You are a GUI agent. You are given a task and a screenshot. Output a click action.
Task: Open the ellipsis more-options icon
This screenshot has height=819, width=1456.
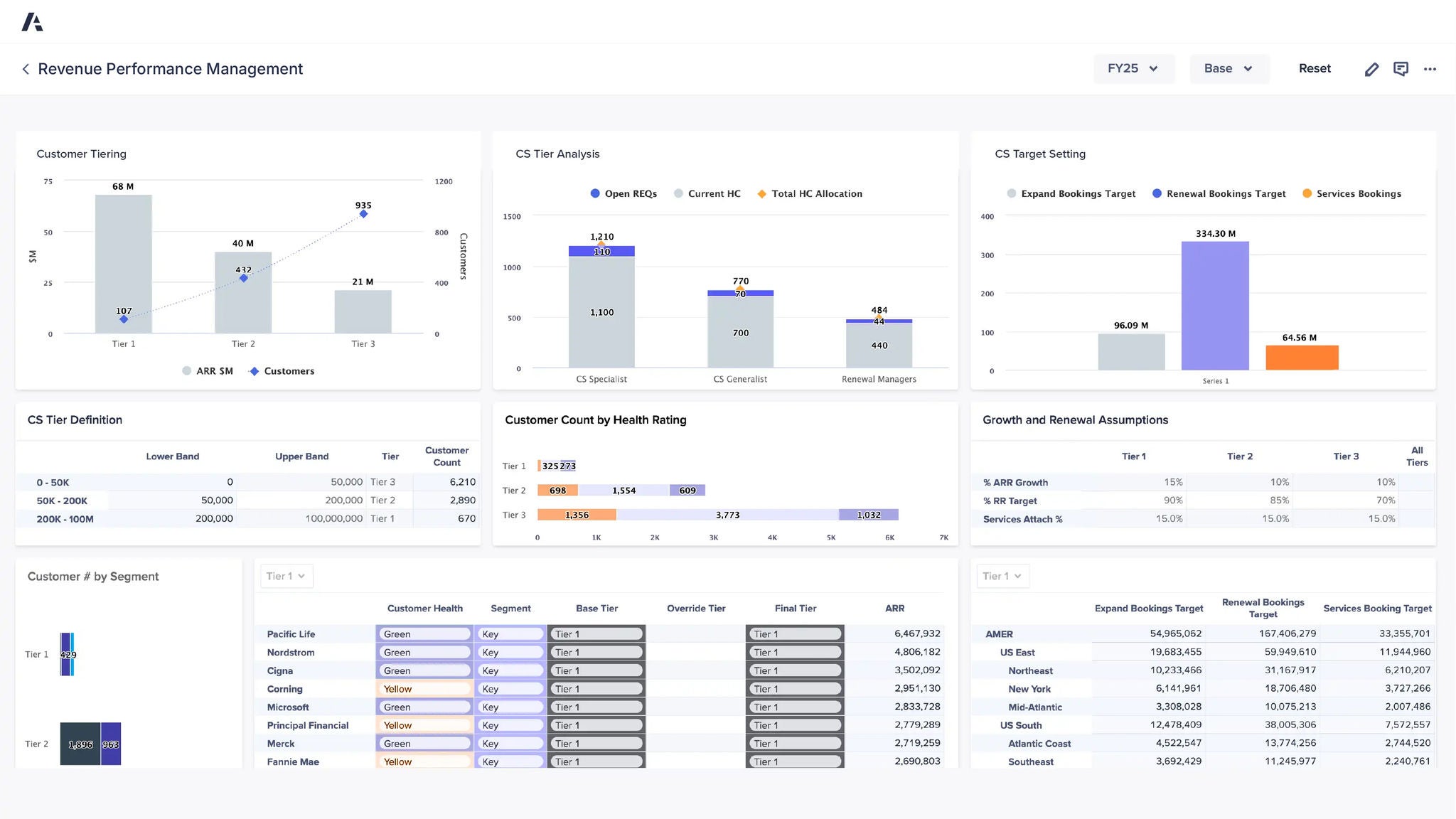pos(1430,68)
